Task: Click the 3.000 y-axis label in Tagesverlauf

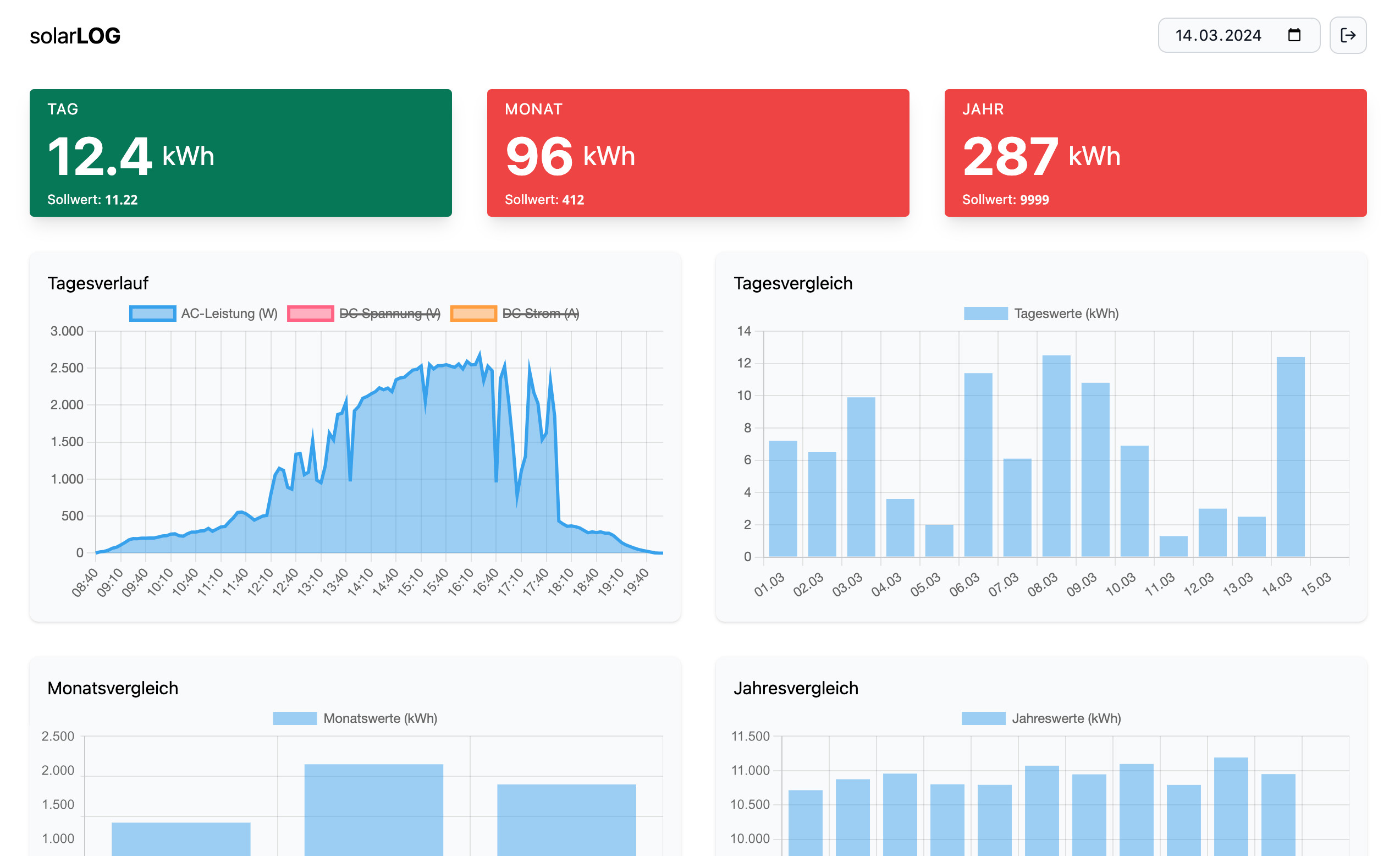Action: coord(67,331)
